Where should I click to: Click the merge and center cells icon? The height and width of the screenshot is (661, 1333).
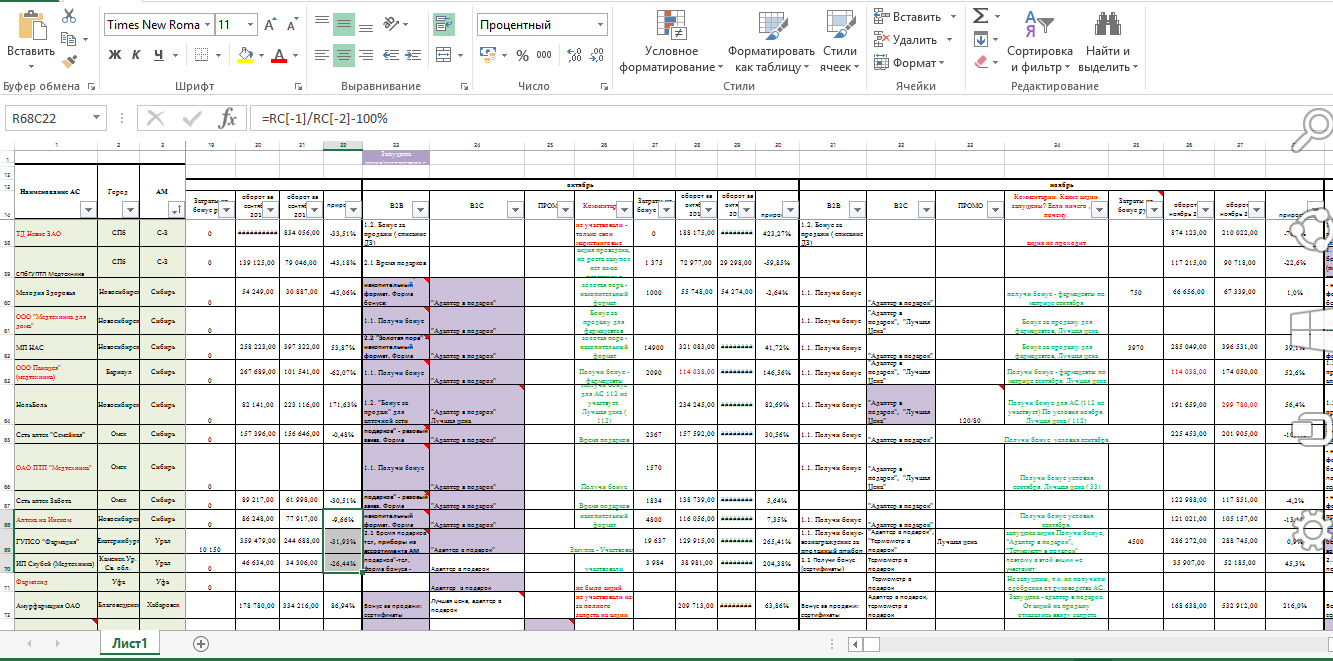(442, 54)
